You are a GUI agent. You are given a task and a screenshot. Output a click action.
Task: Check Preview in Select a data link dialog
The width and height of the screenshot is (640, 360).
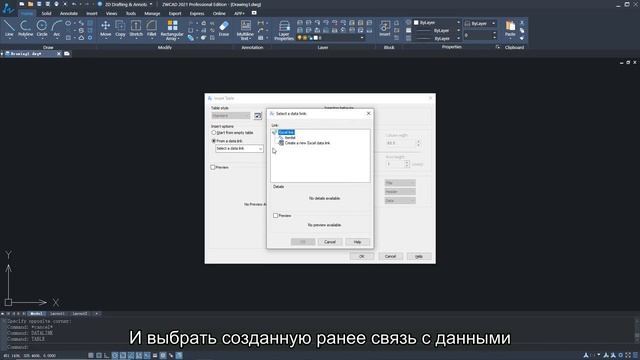pyautogui.click(x=276, y=216)
